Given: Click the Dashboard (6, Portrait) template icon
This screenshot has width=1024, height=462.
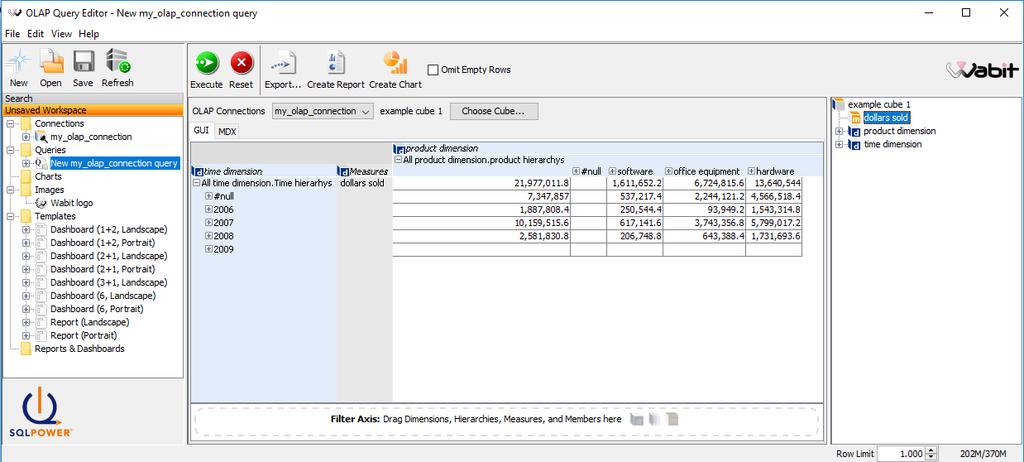Looking at the screenshot, I should pyautogui.click(x=40, y=309).
